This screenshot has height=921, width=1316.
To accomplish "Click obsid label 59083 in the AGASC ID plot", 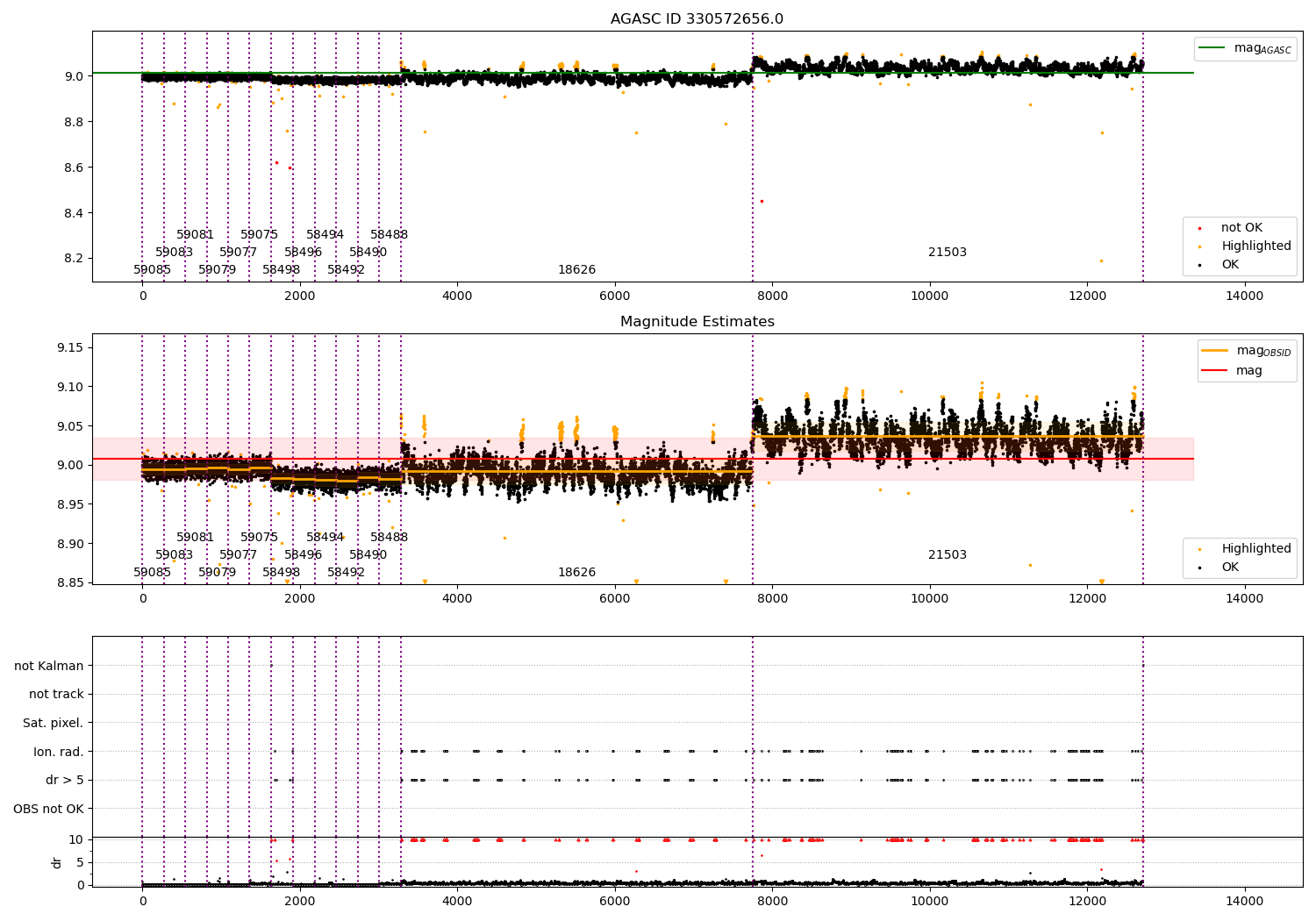I will (x=175, y=253).
